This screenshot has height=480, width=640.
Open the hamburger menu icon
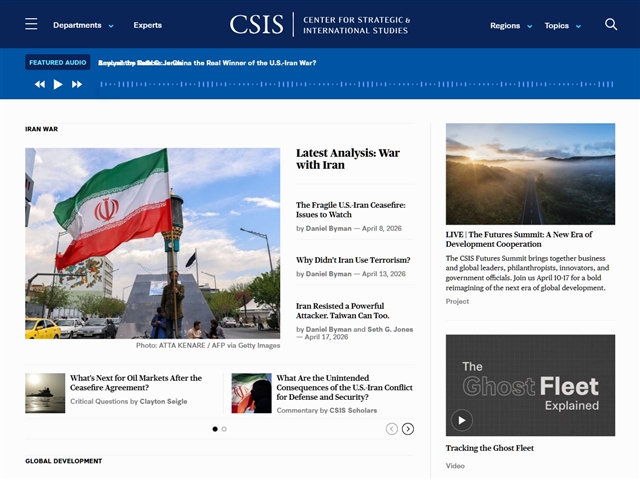point(31,24)
